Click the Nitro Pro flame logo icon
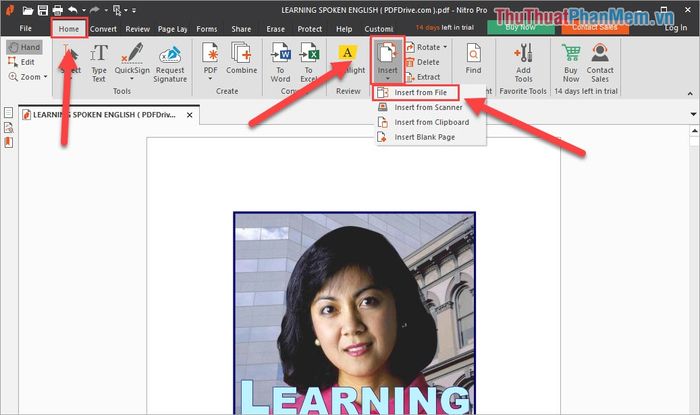 click(x=9, y=10)
